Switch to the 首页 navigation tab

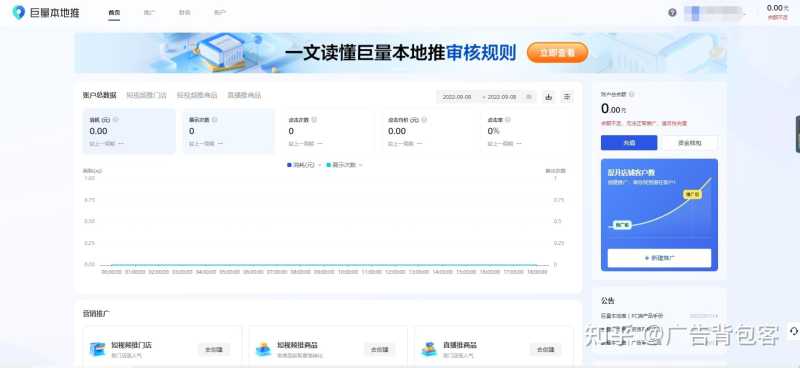(114, 13)
